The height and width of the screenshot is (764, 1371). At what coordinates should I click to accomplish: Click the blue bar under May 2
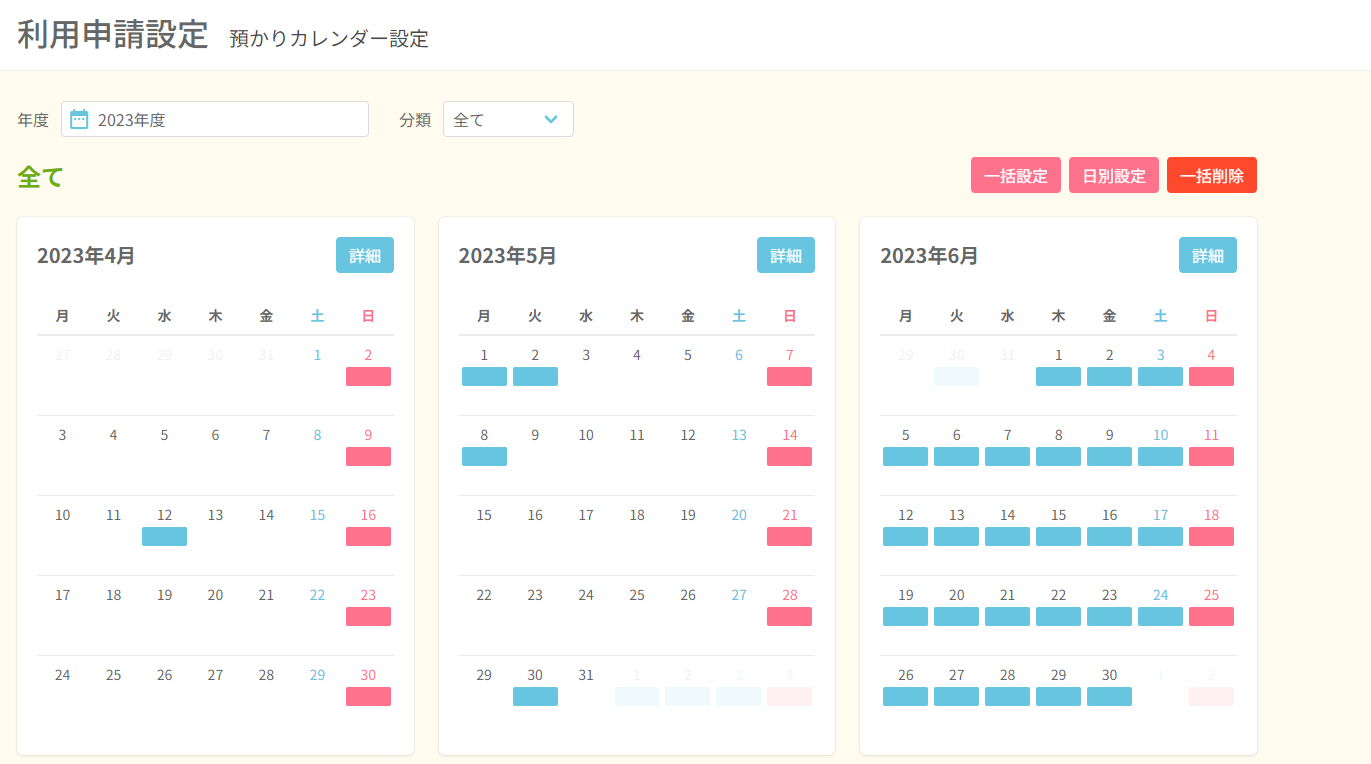(x=535, y=376)
